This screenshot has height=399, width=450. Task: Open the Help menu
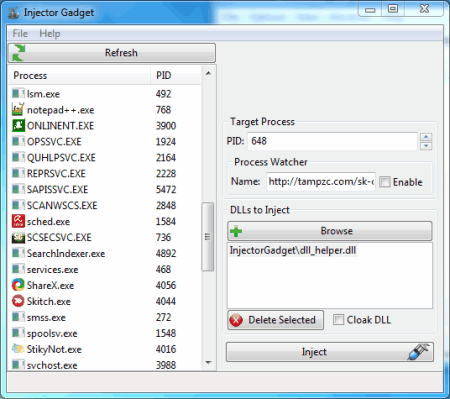[x=50, y=33]
